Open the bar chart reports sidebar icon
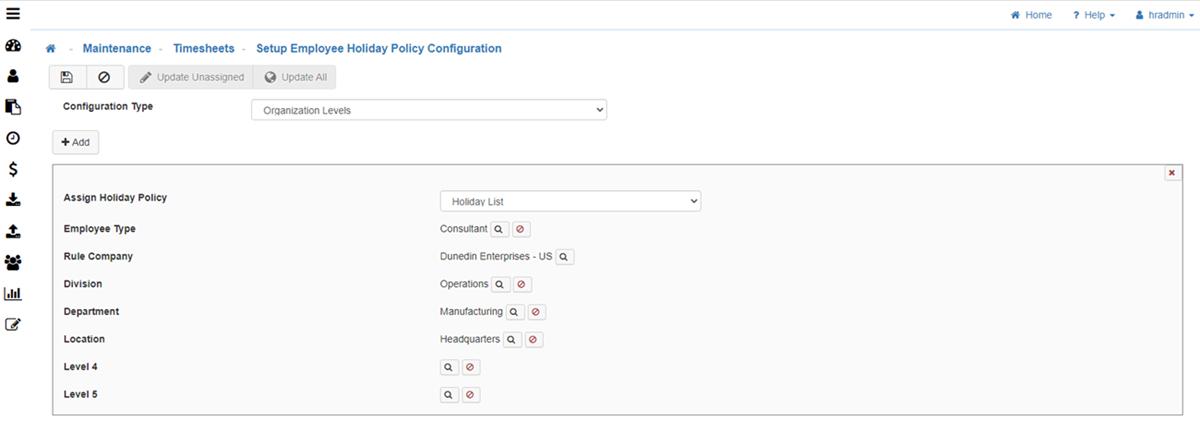 (14, 294)
